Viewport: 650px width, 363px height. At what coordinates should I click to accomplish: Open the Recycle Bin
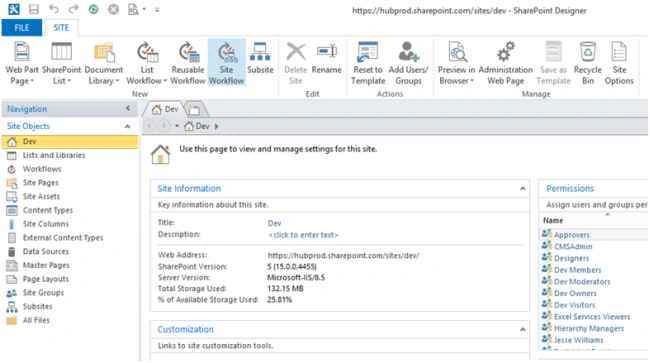pos(587,63)
